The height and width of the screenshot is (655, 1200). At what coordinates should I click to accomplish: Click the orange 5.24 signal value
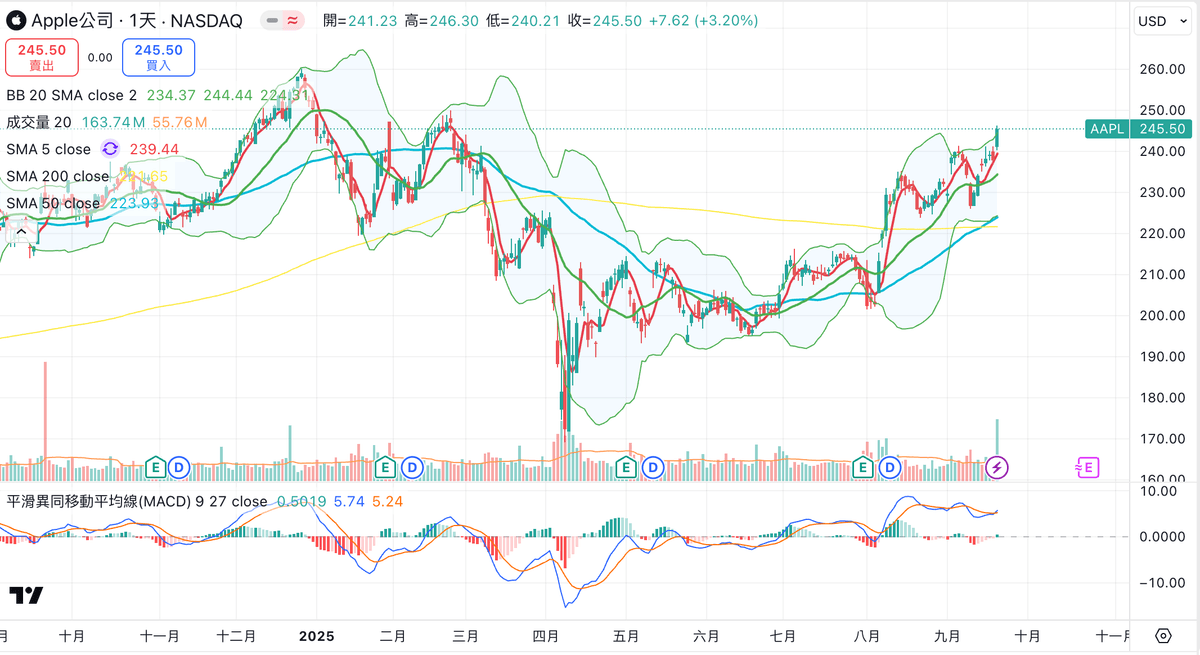click(x=388, y=501)
